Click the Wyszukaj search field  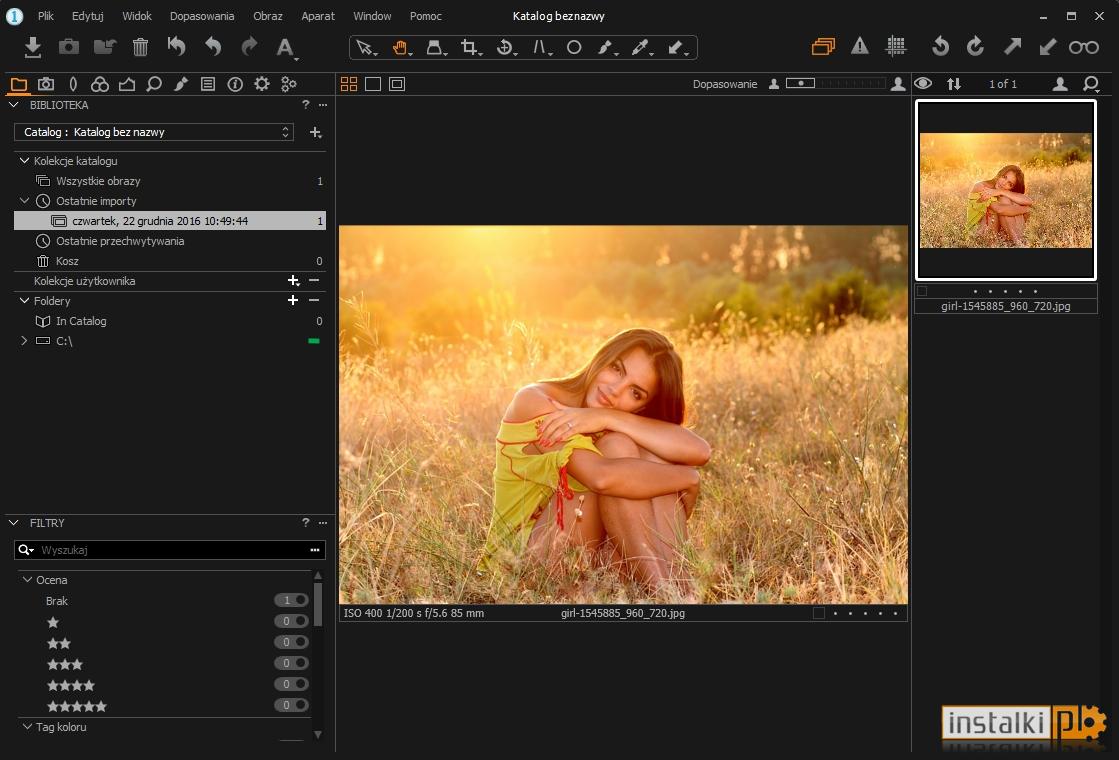point(170,549)
